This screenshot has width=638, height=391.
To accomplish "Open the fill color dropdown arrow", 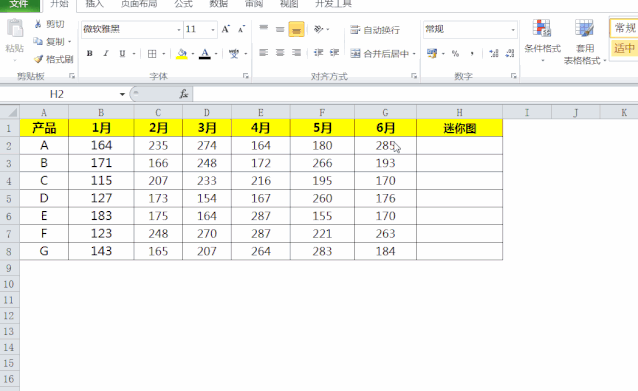I will click(x=192, y=54).
